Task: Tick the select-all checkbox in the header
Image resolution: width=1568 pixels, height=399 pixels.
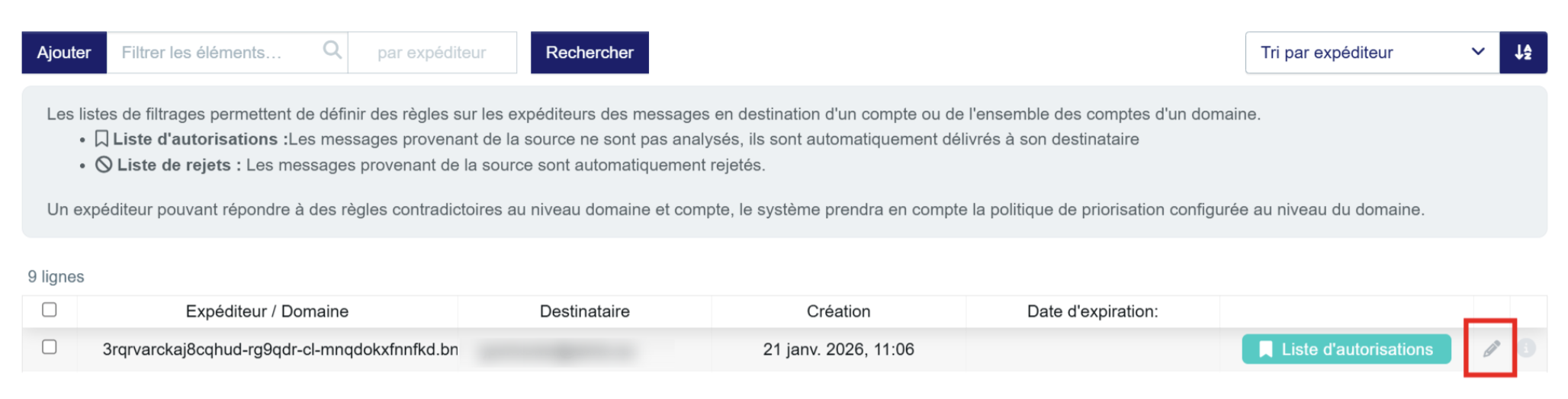Action: tap(50, 310)
